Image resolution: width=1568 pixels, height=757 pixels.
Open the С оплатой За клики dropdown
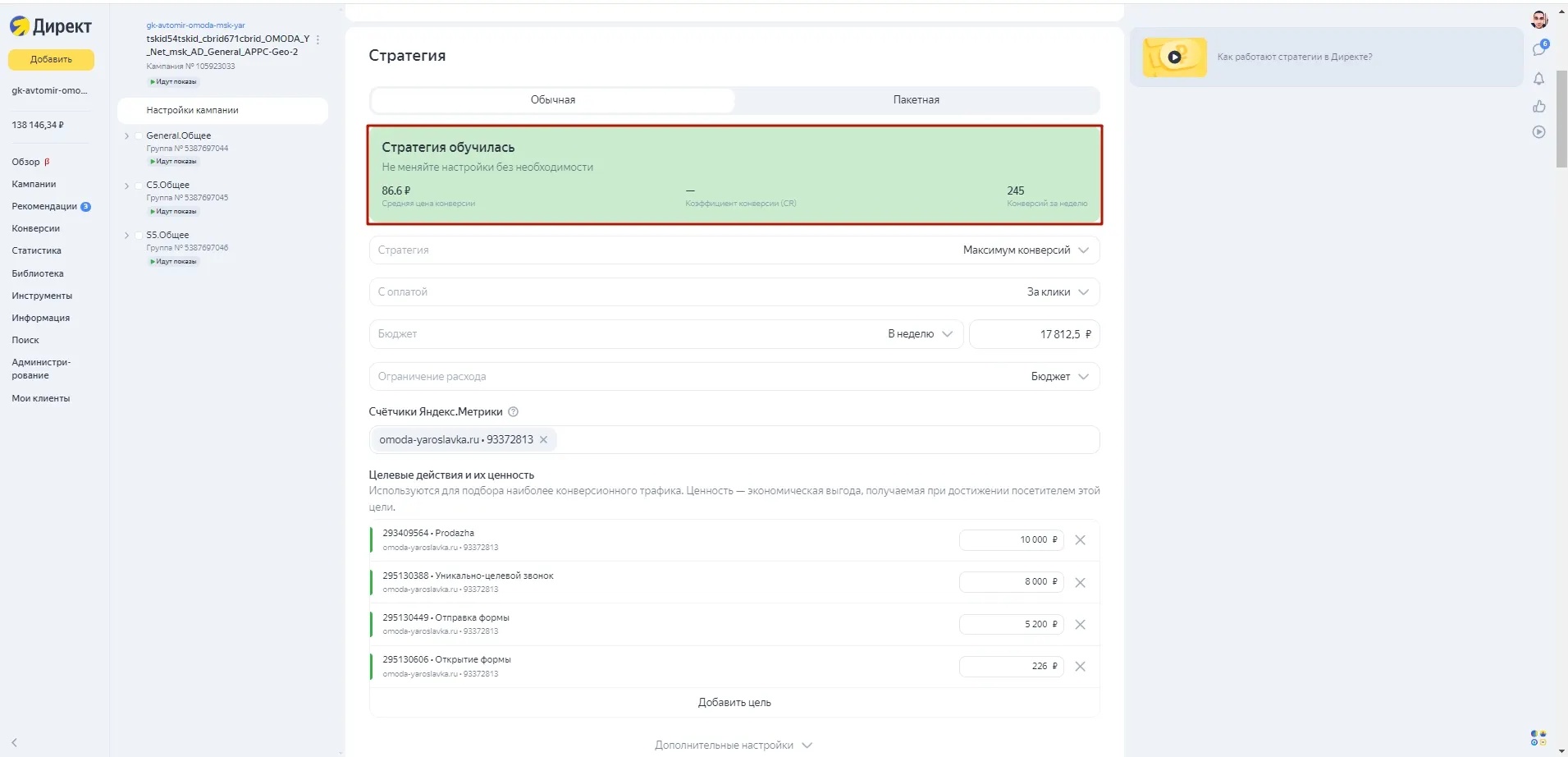click(1058, 292)
